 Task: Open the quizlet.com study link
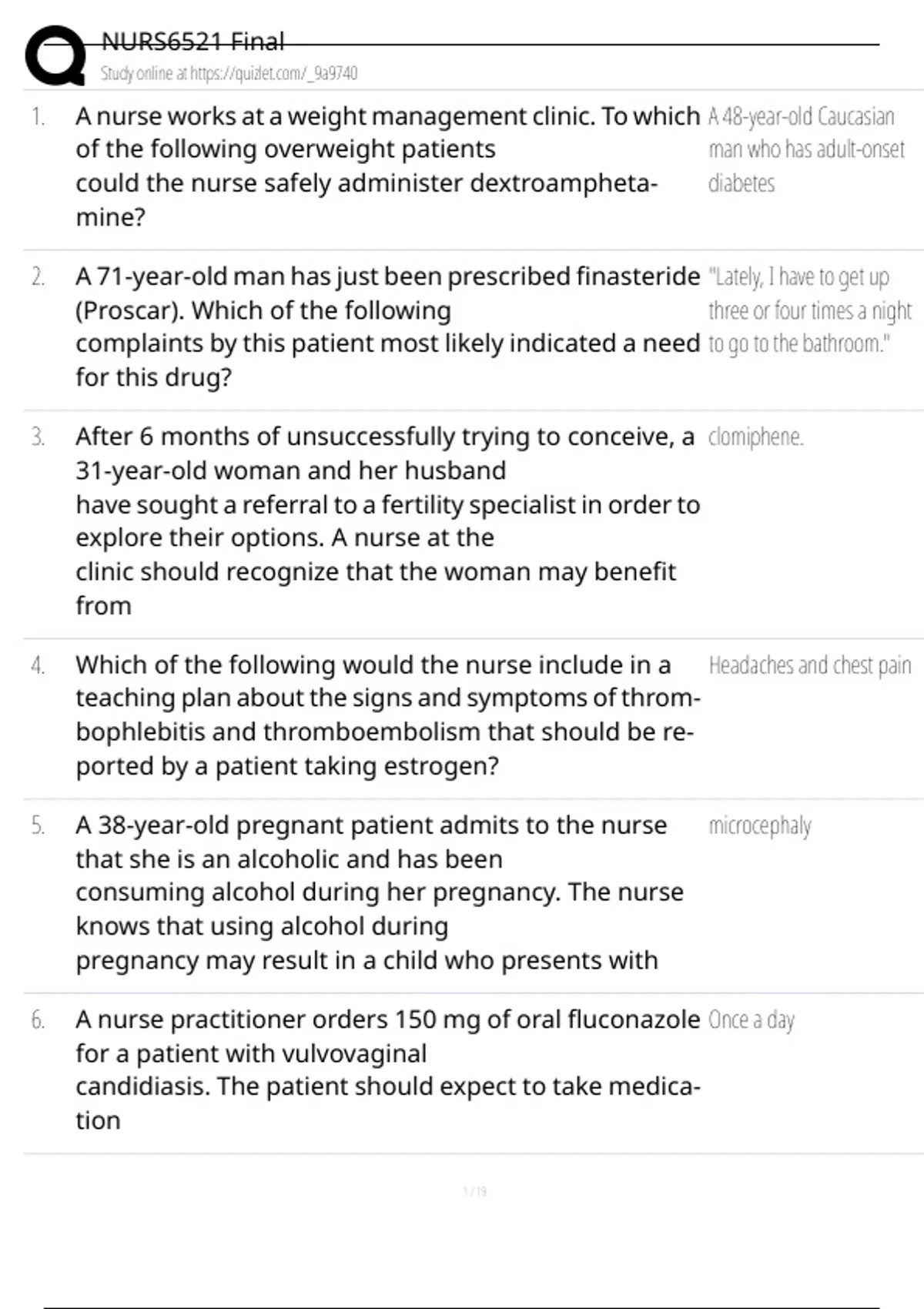pos(273,73)
